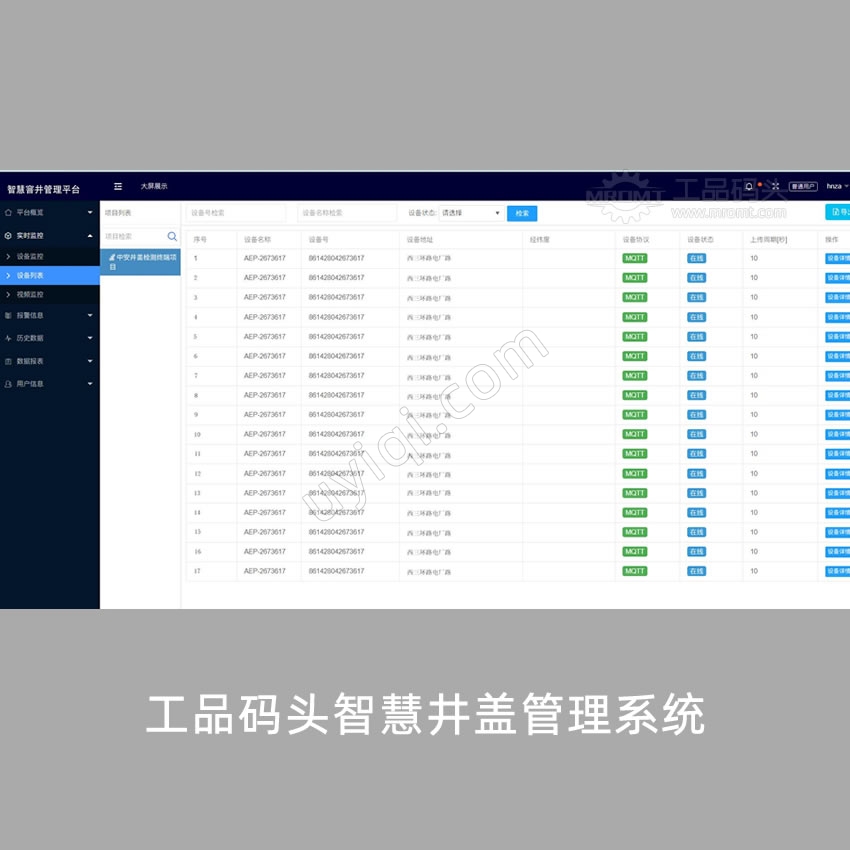Click the 导出 export button
Image resolution: width=850 pixels, height=850 pixels.
(x=838, y=212)
